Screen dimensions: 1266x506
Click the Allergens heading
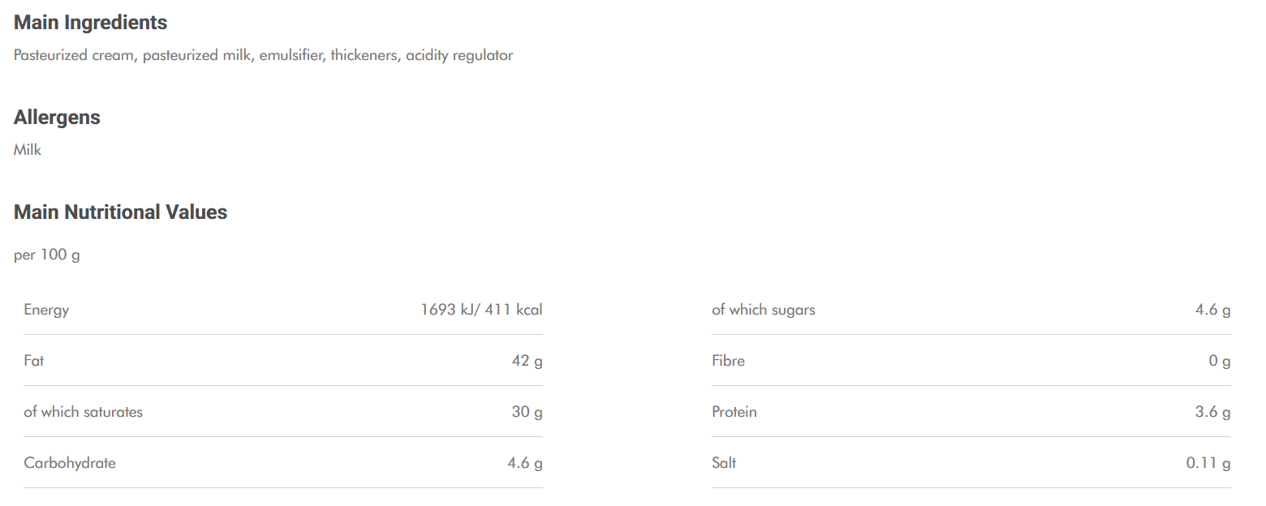pos(57,117)
